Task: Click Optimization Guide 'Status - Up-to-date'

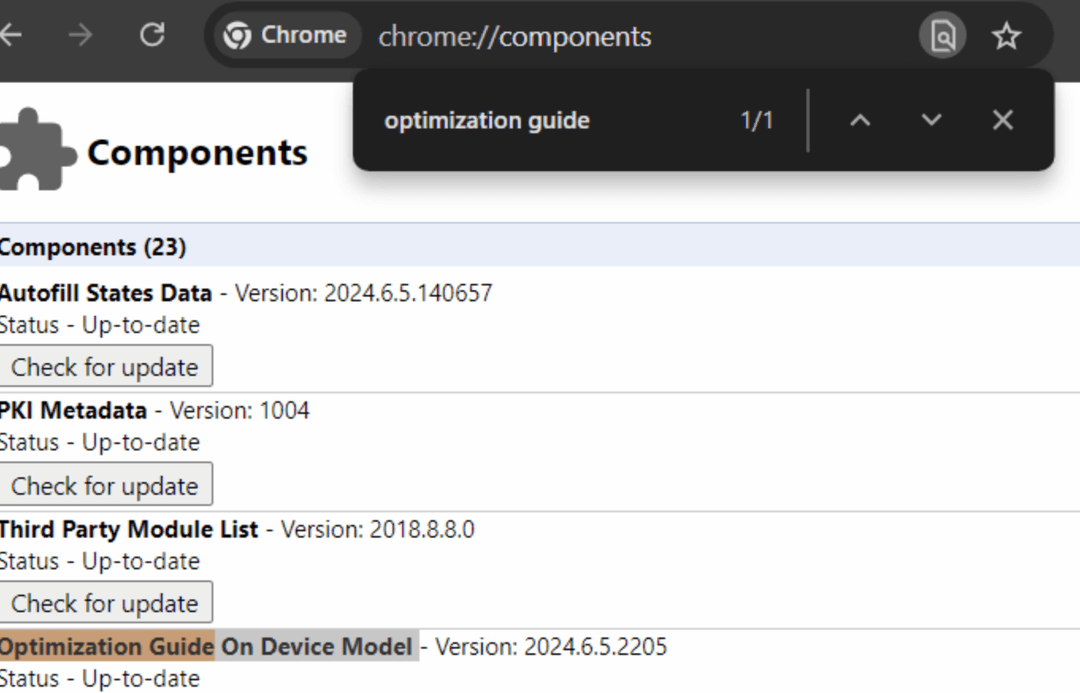Action: tap(99, 679)
